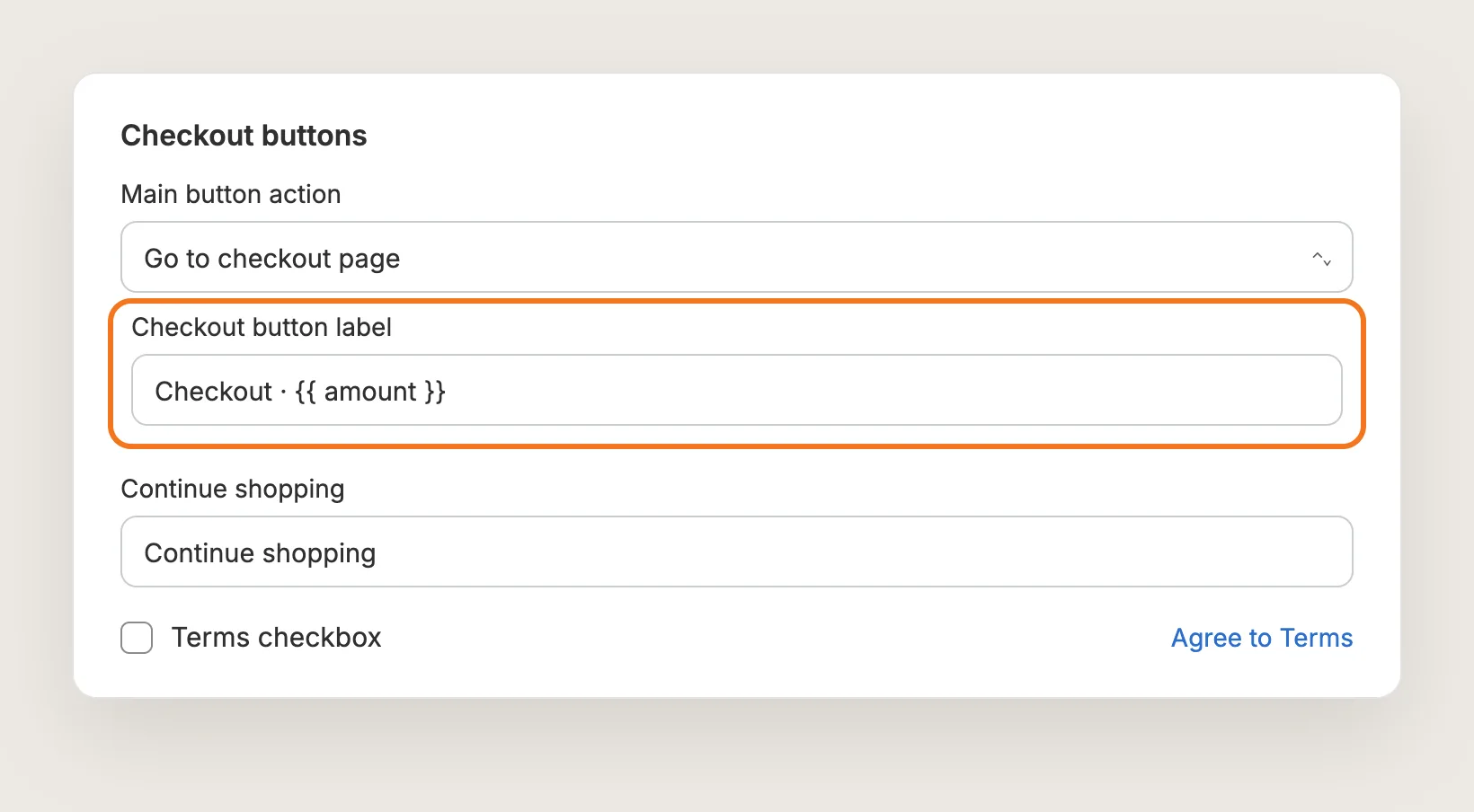
Task: Click the up-down chevron in the action select
Action: pos(1321,259)
